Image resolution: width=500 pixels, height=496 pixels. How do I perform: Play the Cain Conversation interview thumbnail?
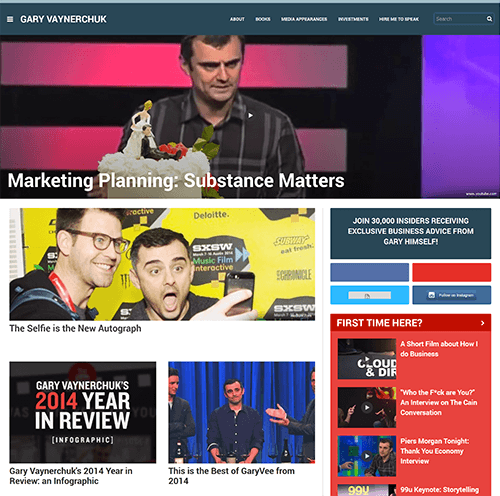367,407
